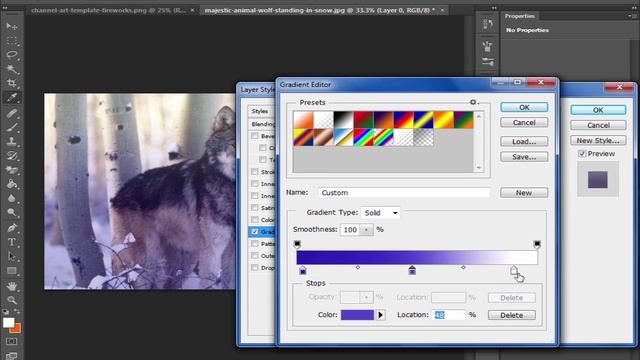Image resolution: width=640 pixels, height=360 pixels.
Task: Enable the Satin effect checkbox
Action: (255, 208)
